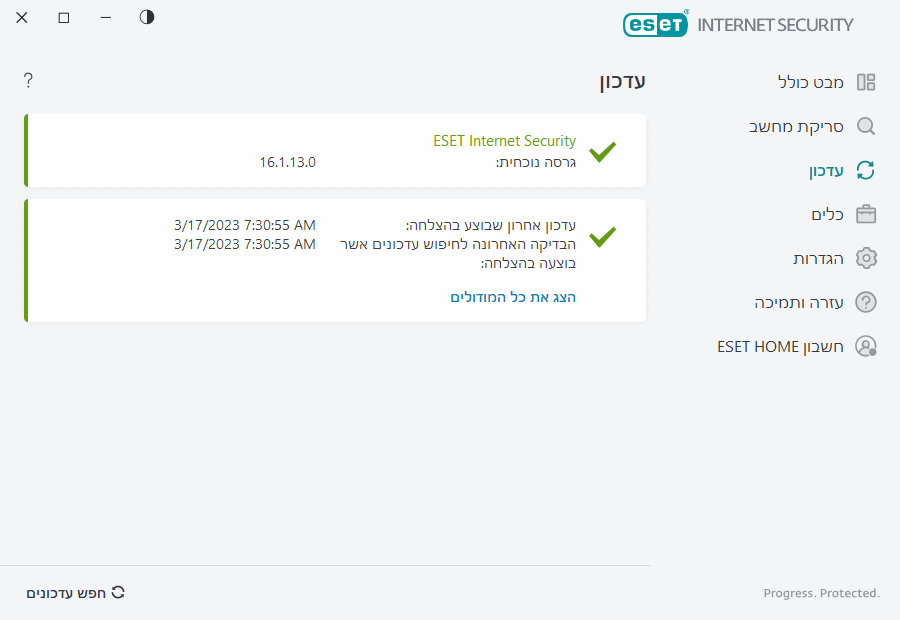Click the ESET logo in the header
This screenshot has width=900, height=620.
[x=655, y=24]
